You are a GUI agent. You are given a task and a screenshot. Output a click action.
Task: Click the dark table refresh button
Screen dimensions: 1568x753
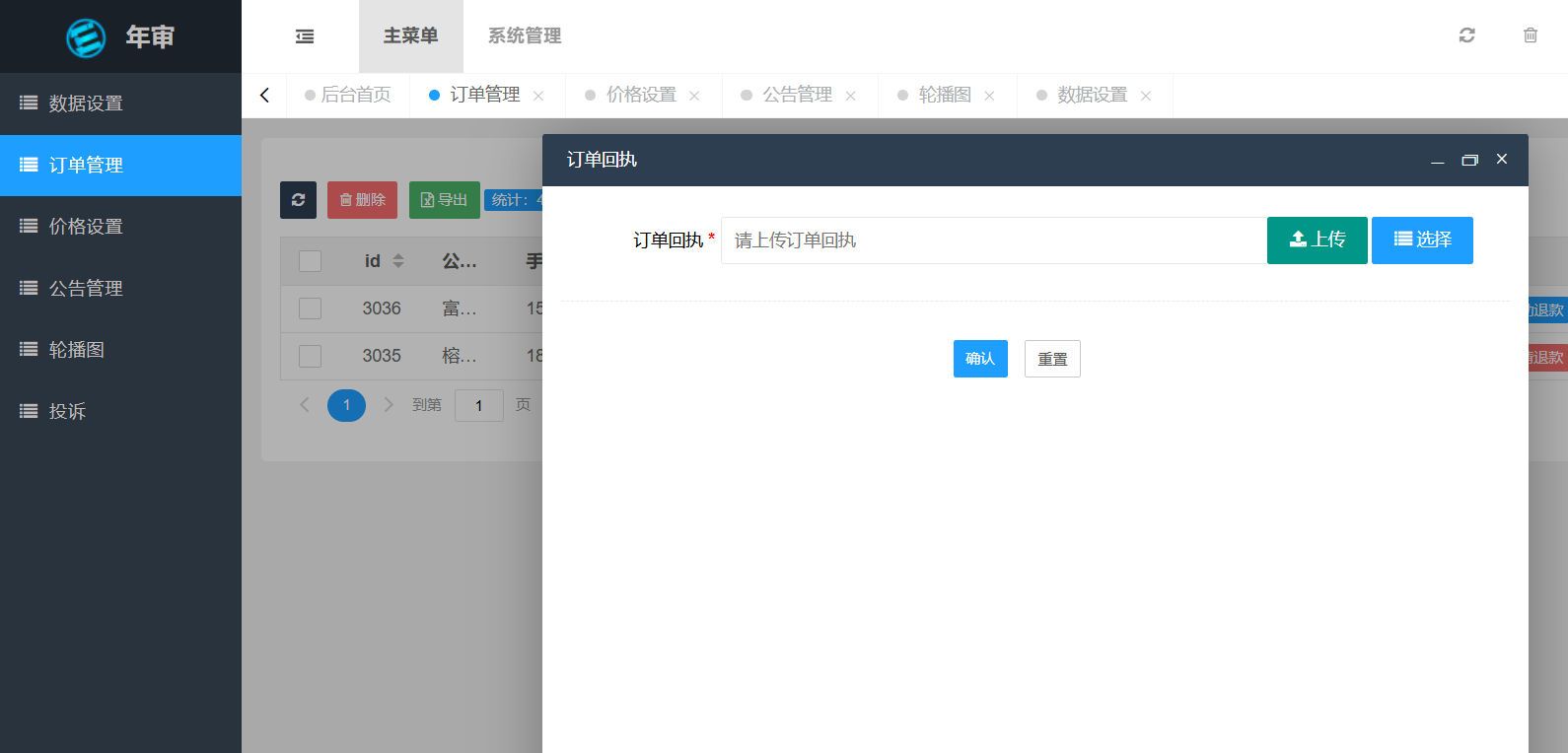(298, 200)
